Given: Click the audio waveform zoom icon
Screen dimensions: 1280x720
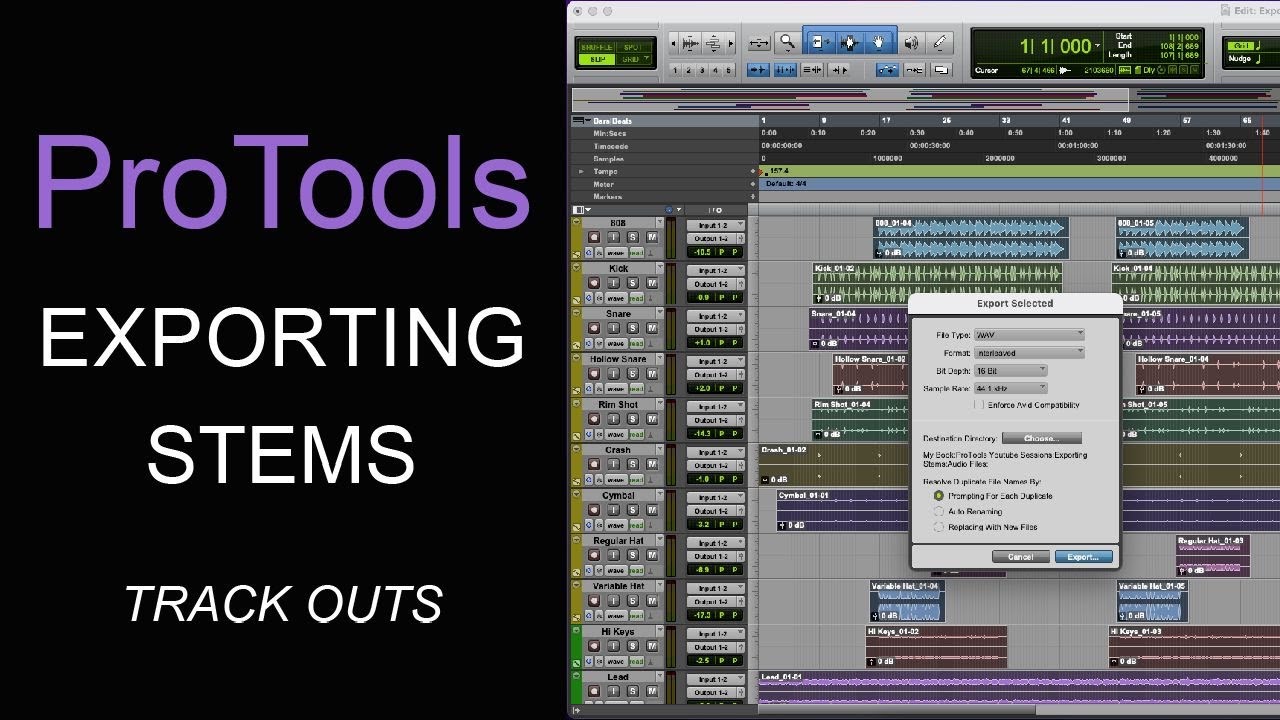Looking at the screenshot, I should pos(690,43).
